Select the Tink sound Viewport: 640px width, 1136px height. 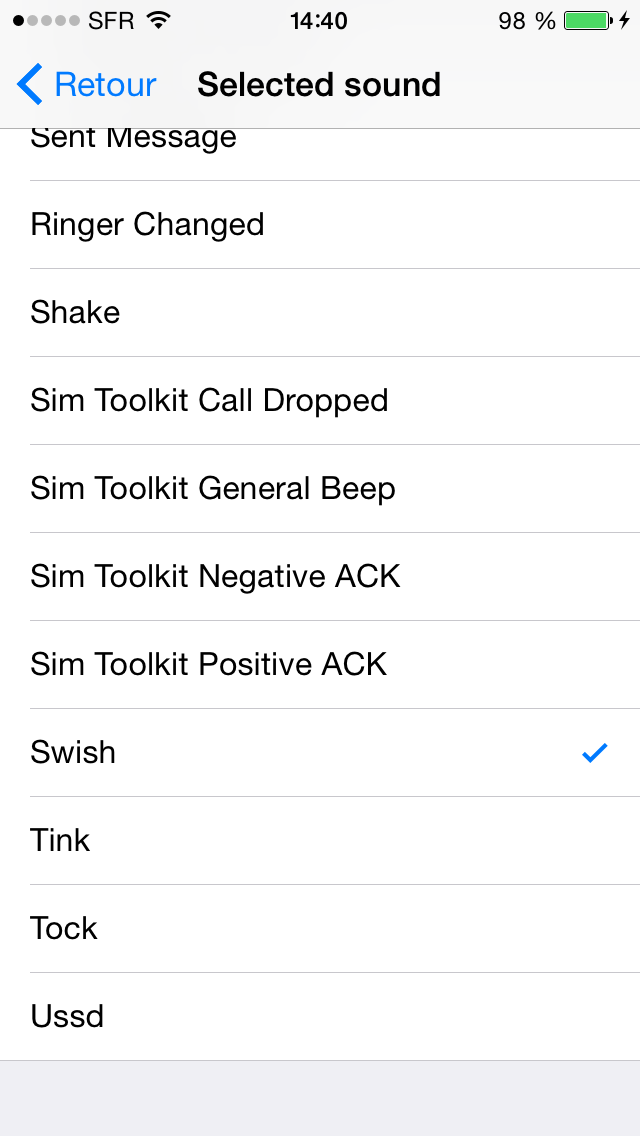pos(320,840)
